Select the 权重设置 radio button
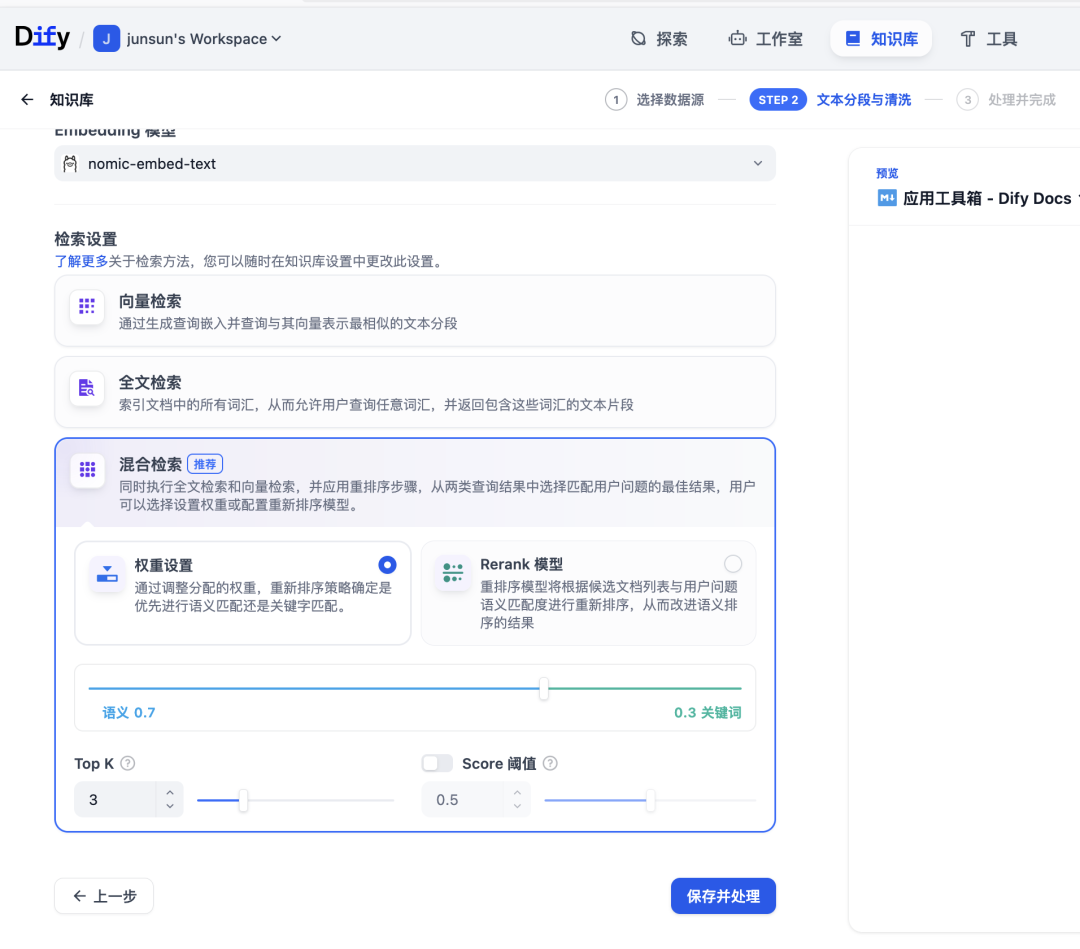1080x949 pixels. [387, 564]
